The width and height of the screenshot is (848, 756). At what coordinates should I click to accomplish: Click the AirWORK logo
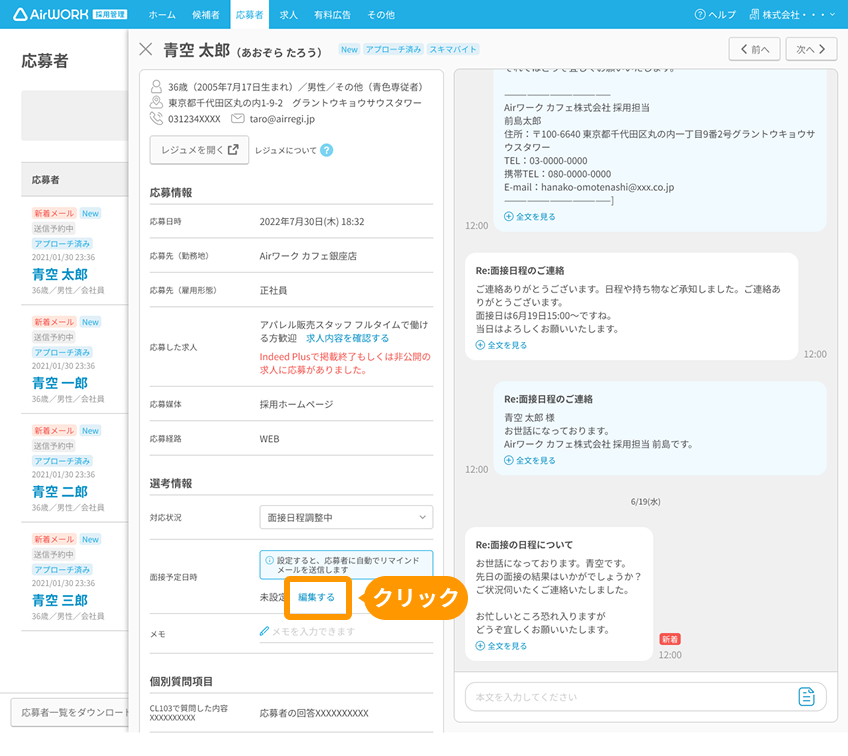coord(70,15)
